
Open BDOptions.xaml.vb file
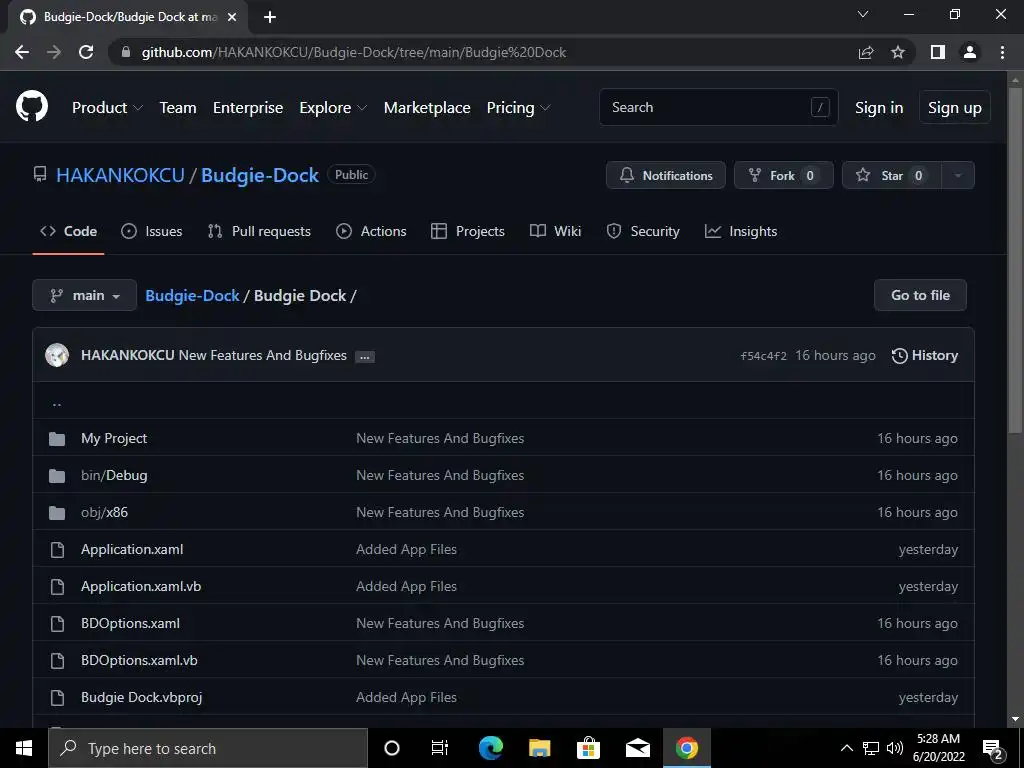coord(139,660)
